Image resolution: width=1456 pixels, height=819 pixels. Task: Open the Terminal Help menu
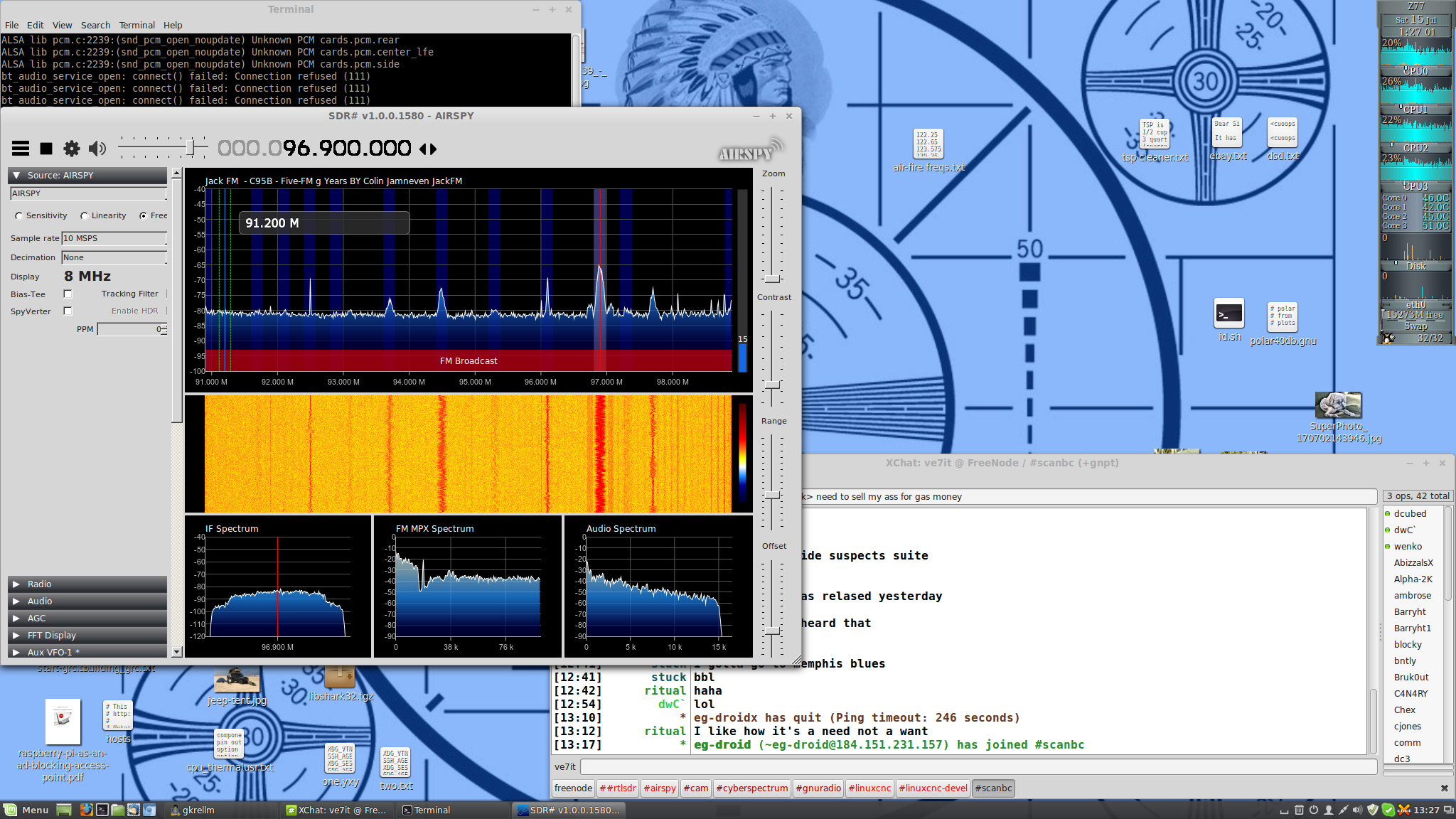(173, 25)
